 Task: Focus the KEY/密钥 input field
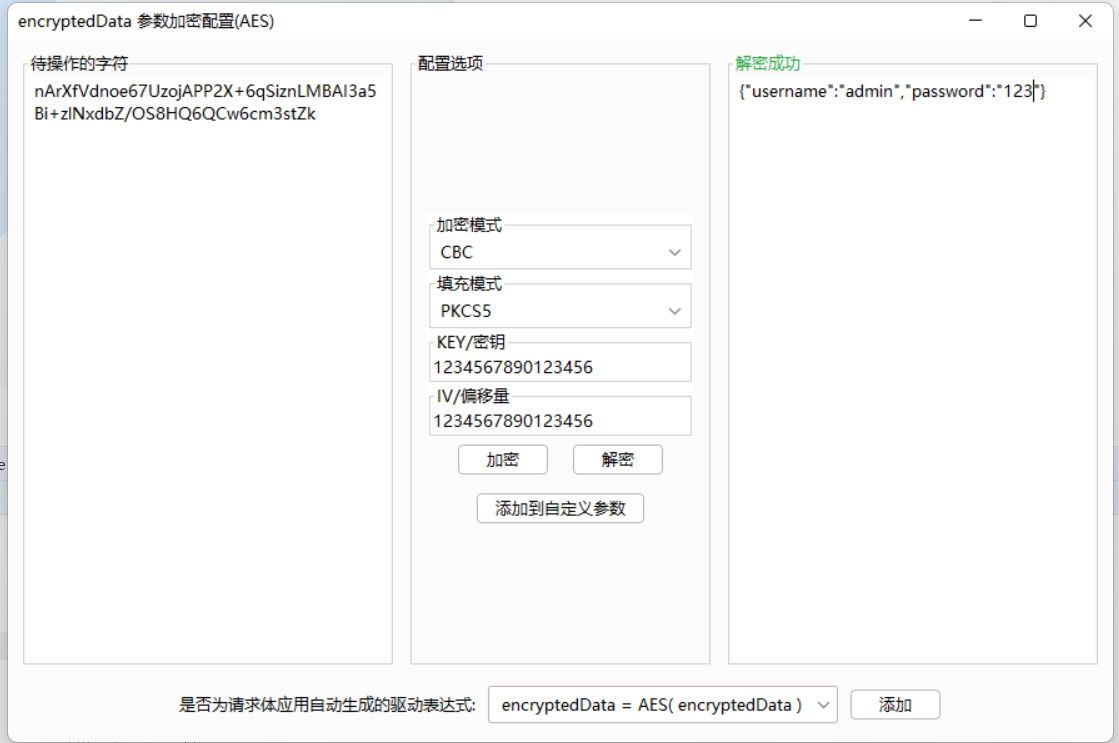560,367
